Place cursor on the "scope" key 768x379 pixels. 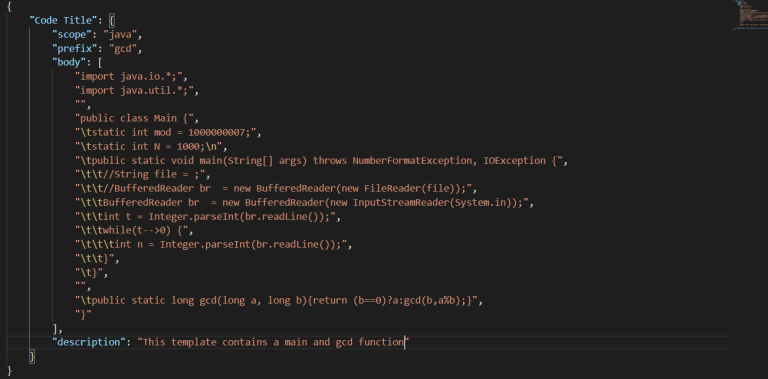point(72,34)
